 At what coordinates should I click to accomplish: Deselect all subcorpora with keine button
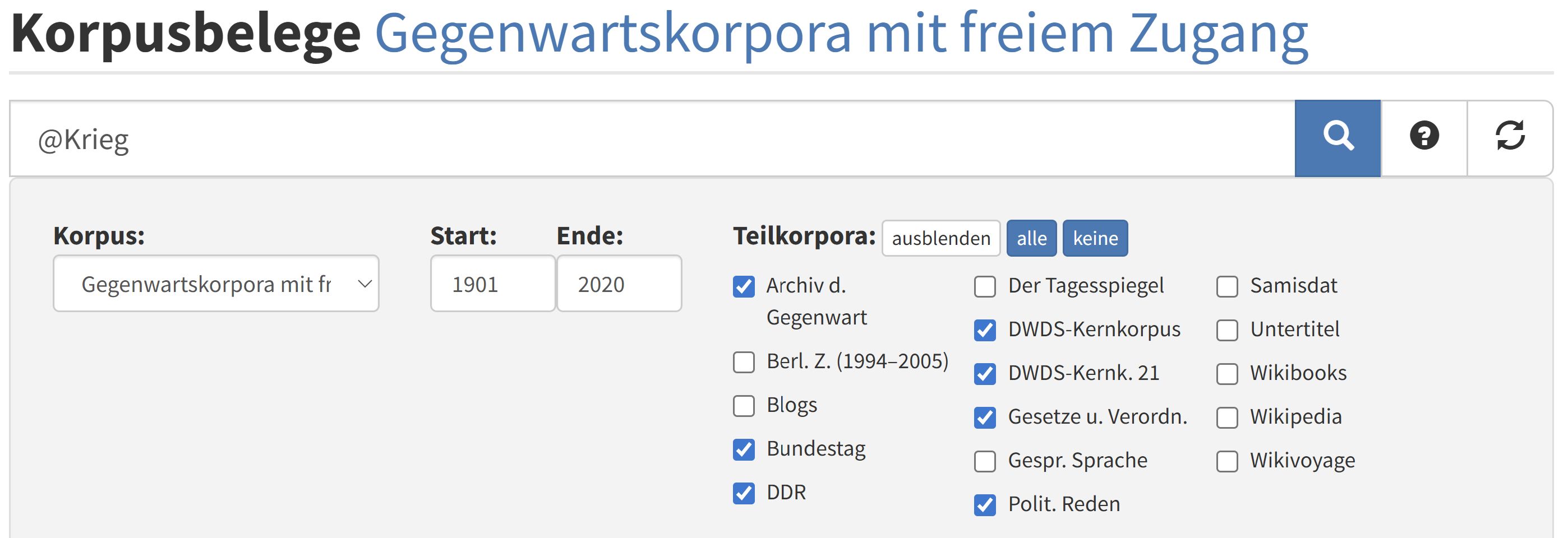(x=1095, y=239)
